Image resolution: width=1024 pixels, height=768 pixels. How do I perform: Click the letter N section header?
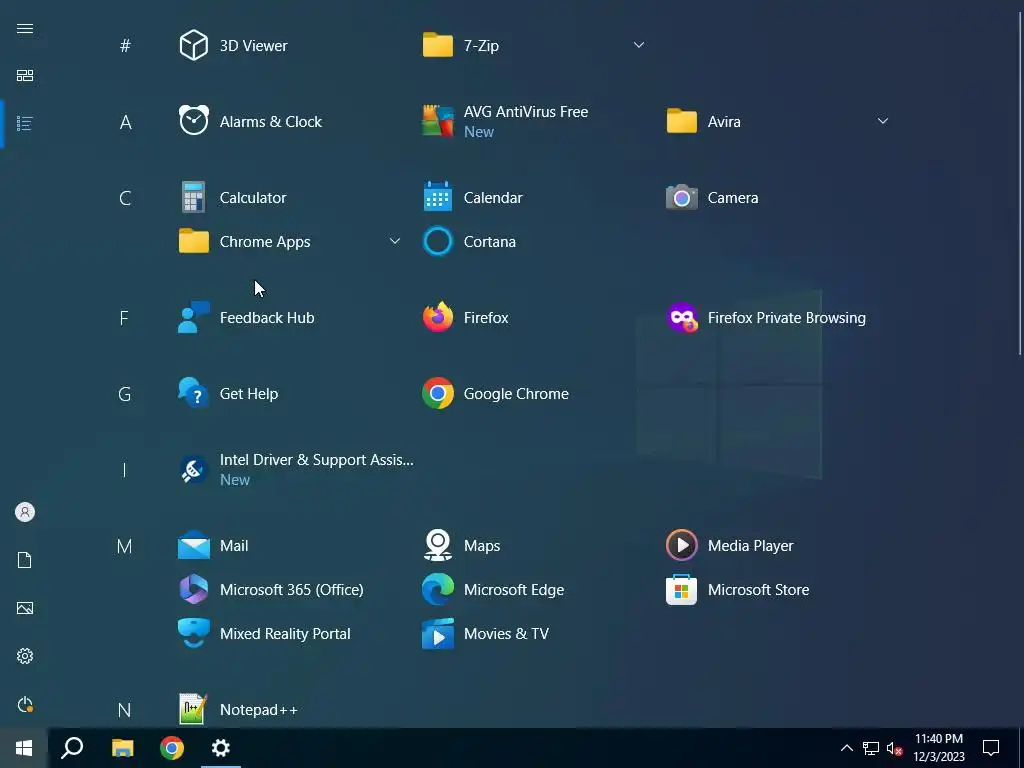pyautogui.click(x=124, y=710)
